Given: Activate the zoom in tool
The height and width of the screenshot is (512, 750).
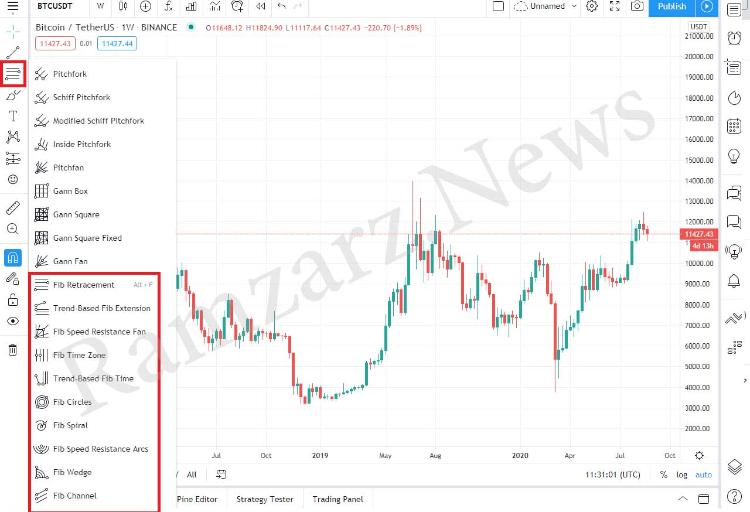Looking at the screenshot, I should pyautogui.click(x=13, y=229).
